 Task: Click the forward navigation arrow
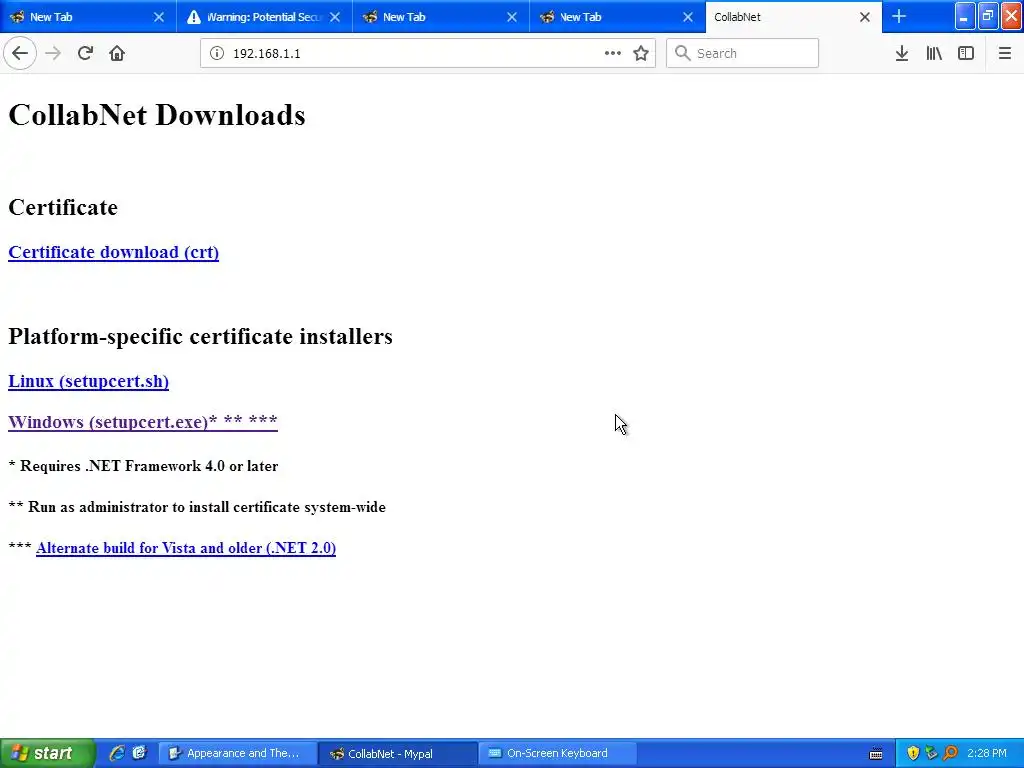tap(53, 53)
